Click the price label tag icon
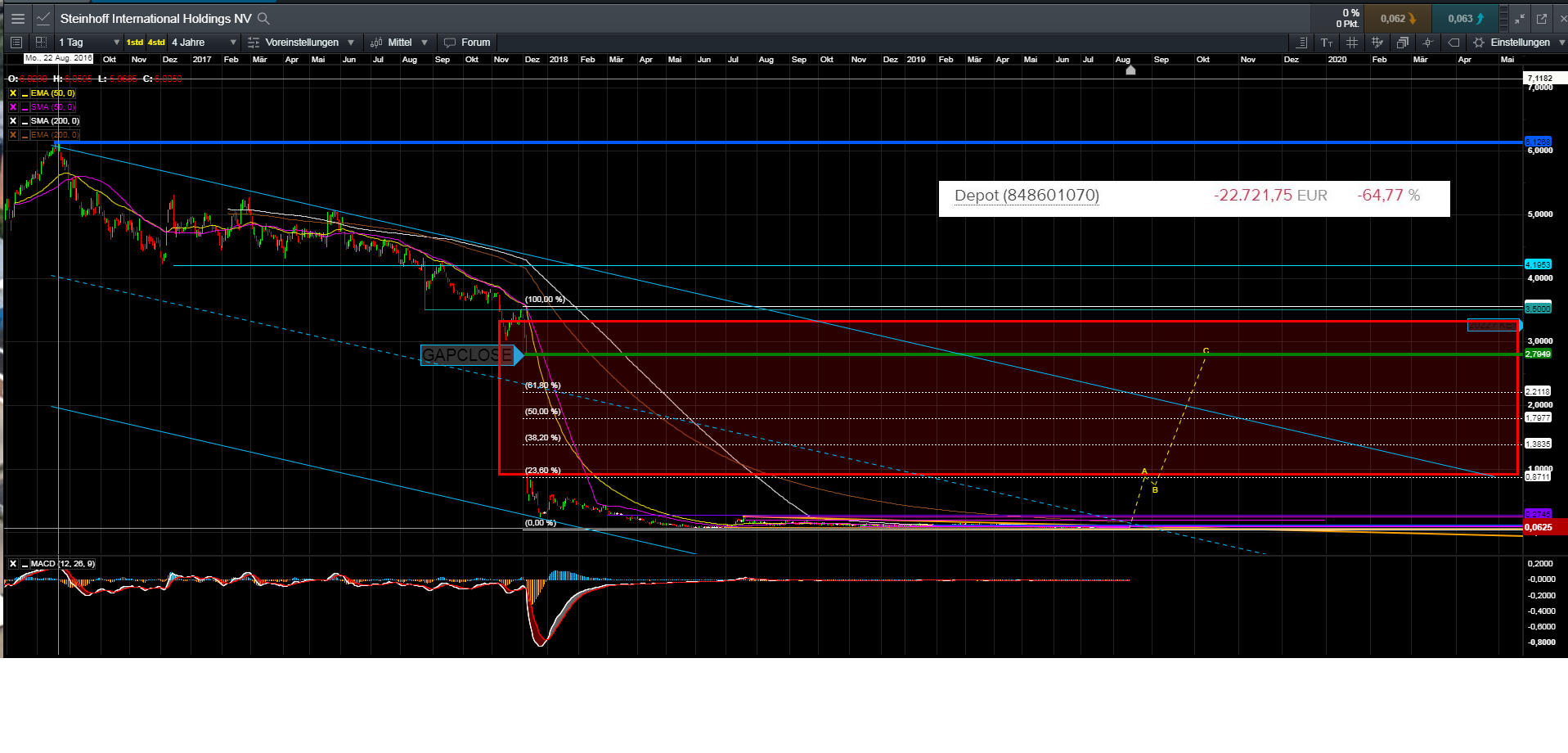Screen dimensions: 1568x753 point(1453,43)
